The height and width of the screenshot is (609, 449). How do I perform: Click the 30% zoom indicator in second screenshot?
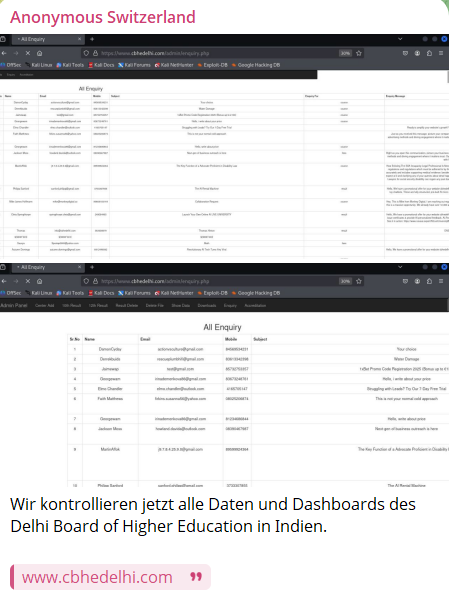[345, 281]
